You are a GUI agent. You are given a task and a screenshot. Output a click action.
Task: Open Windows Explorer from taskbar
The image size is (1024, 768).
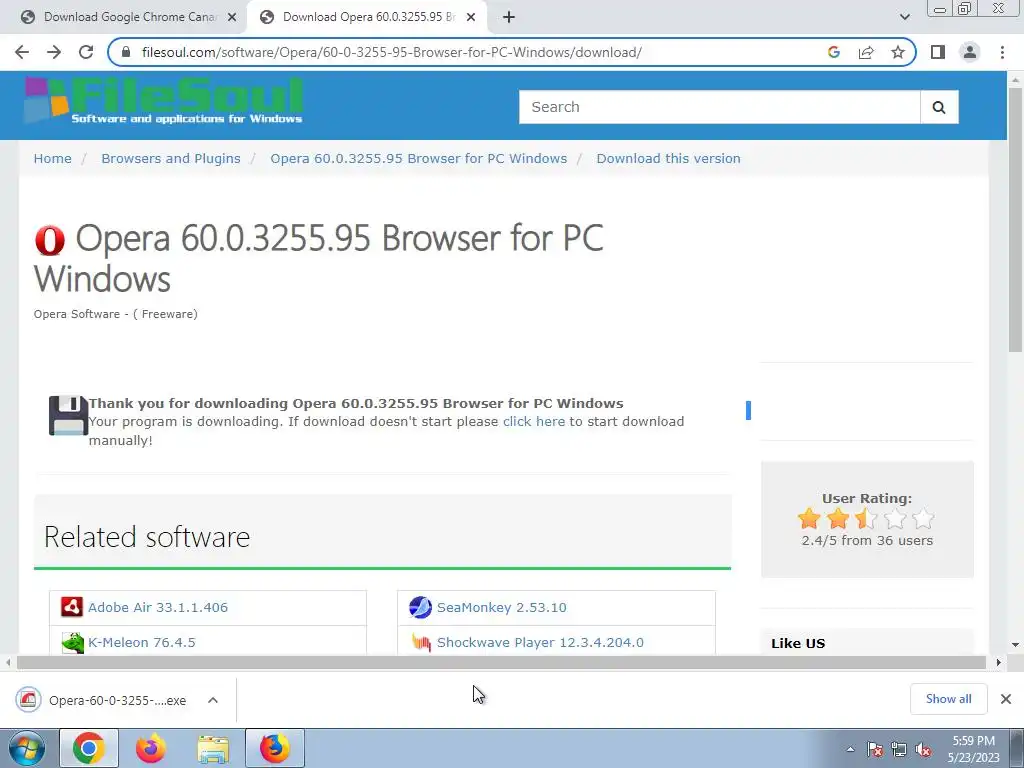(x=213, y=749)
